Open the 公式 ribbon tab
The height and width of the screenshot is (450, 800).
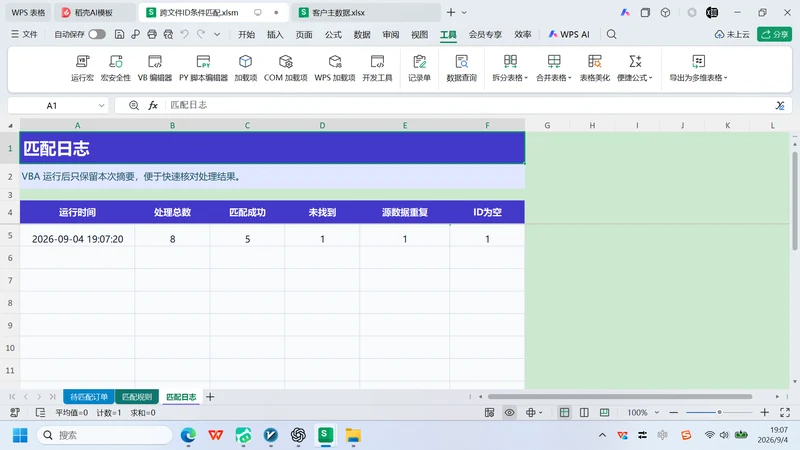[x=333, y=34]
